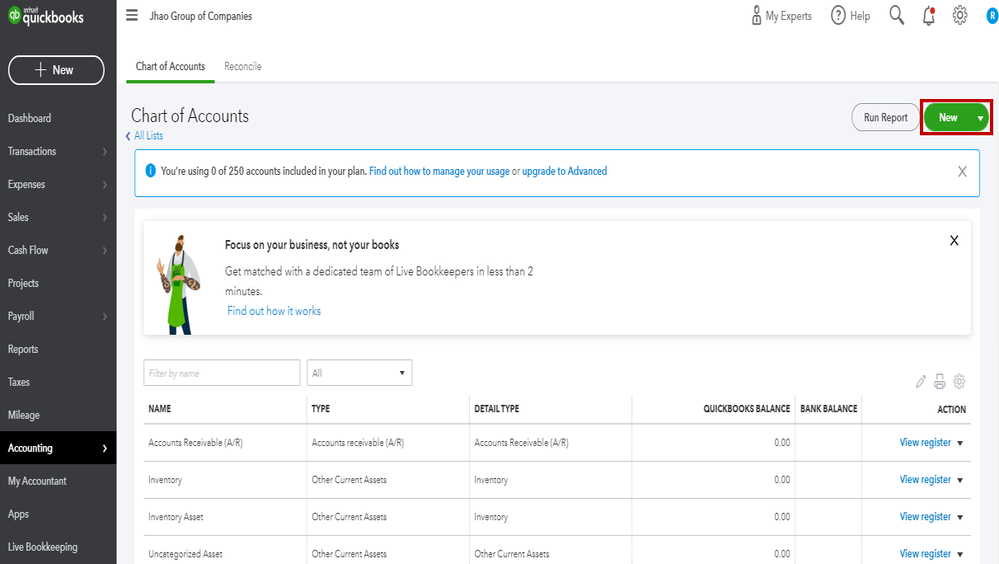
Task: Click the info icon in usage banner
Action: [x=150, y=171]
